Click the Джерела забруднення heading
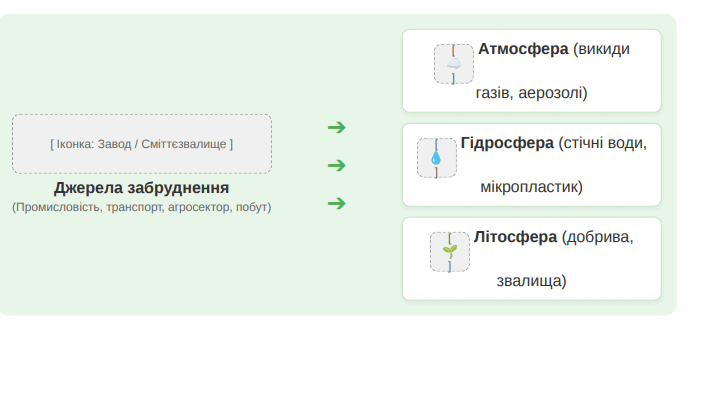 coord(141,188)
